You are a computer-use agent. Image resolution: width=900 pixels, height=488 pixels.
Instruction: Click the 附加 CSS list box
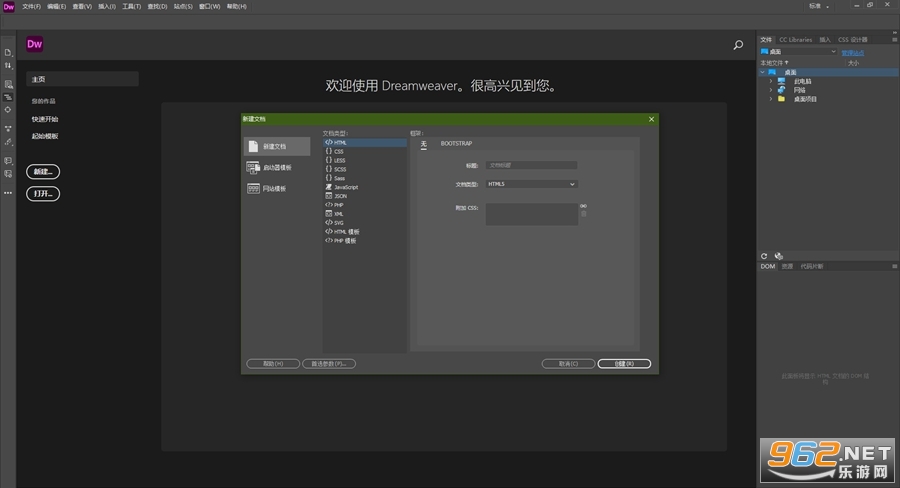pyautogui.click(x=532, y=214)
